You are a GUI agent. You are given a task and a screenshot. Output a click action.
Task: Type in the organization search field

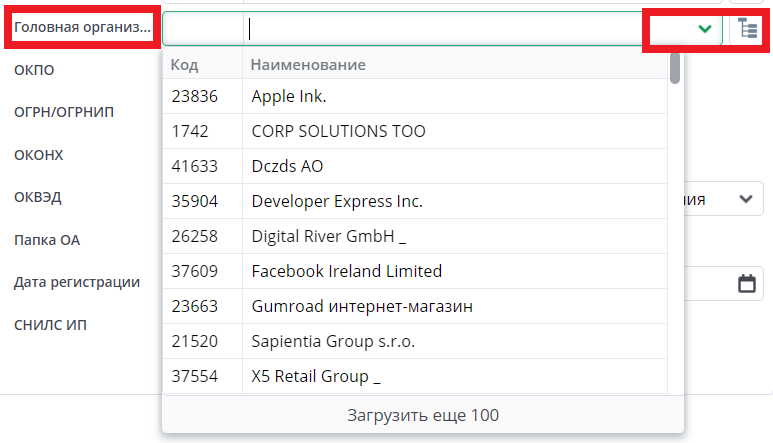pyautogui.click(x=440, y=29)
